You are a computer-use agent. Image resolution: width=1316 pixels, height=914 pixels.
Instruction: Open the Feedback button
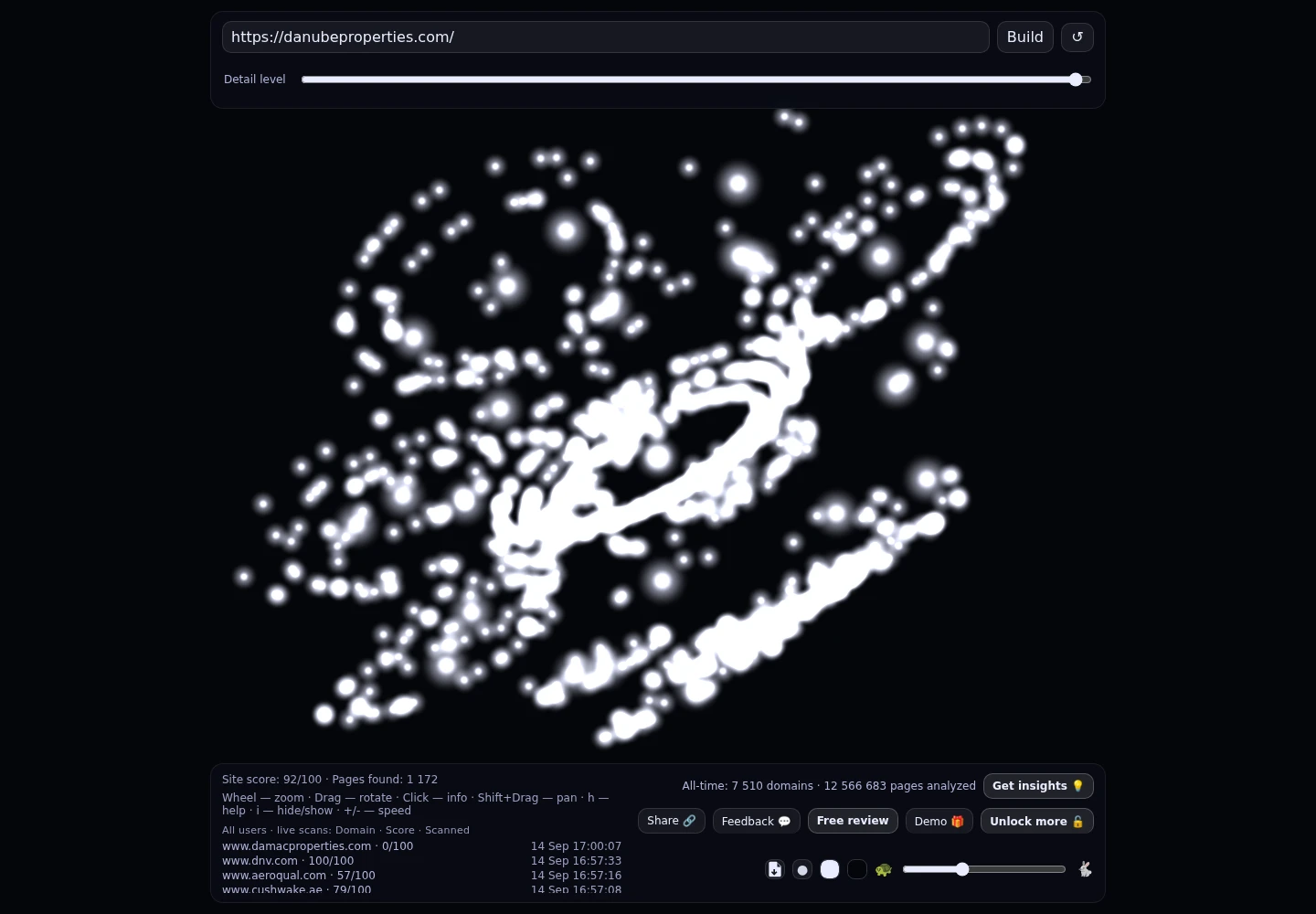point(757,821)
